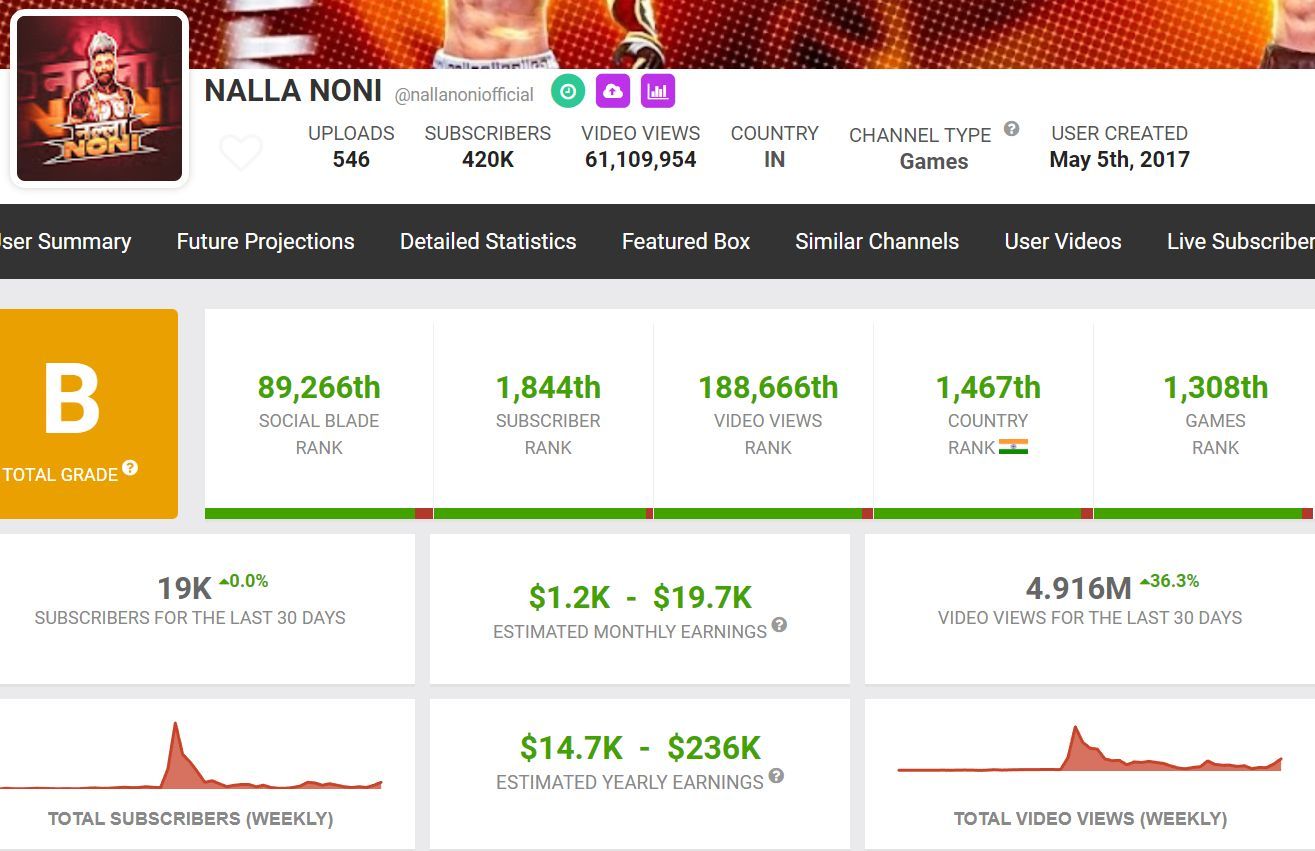
Task: Click progress bar under Video Views Rank
Action: 763,513
